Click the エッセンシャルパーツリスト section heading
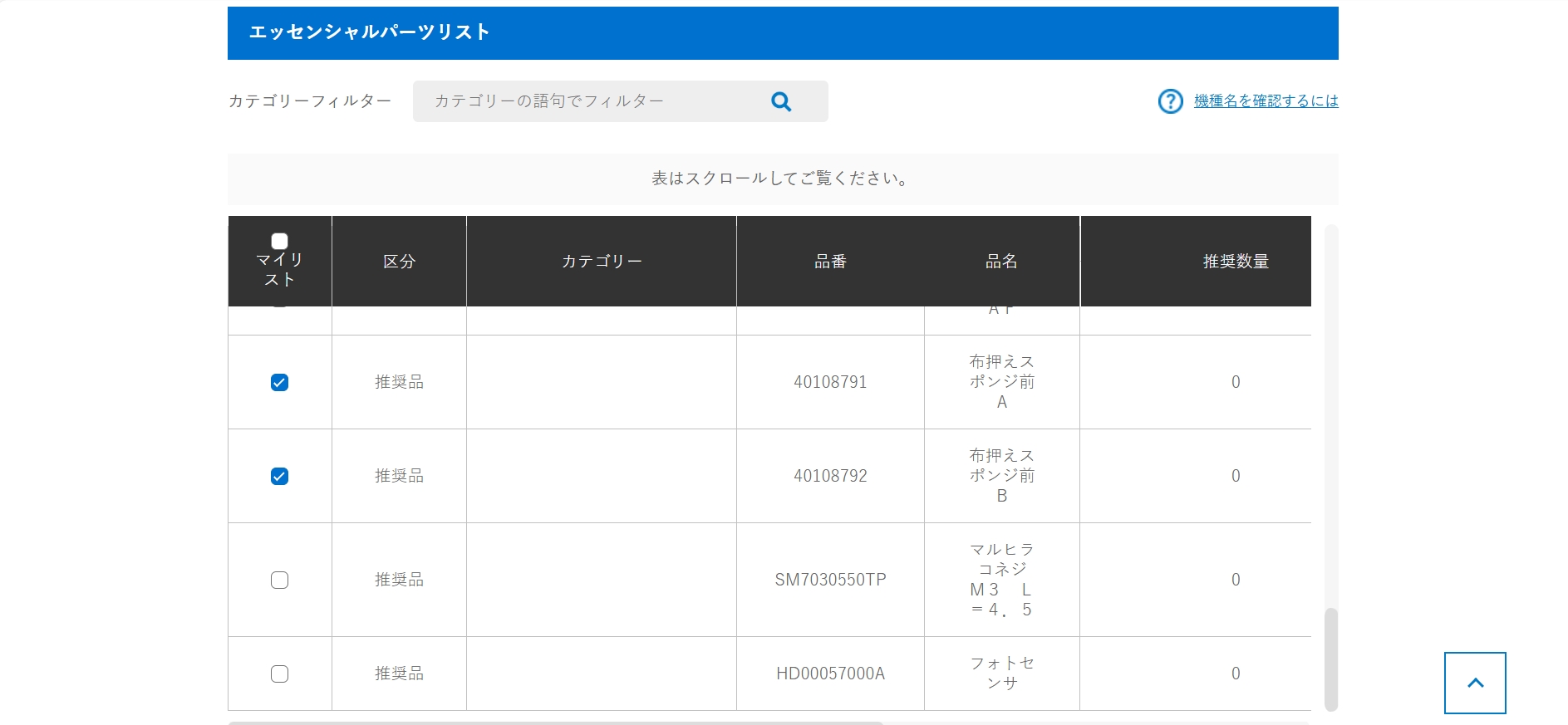The image size is (1568, 725). 370,32
